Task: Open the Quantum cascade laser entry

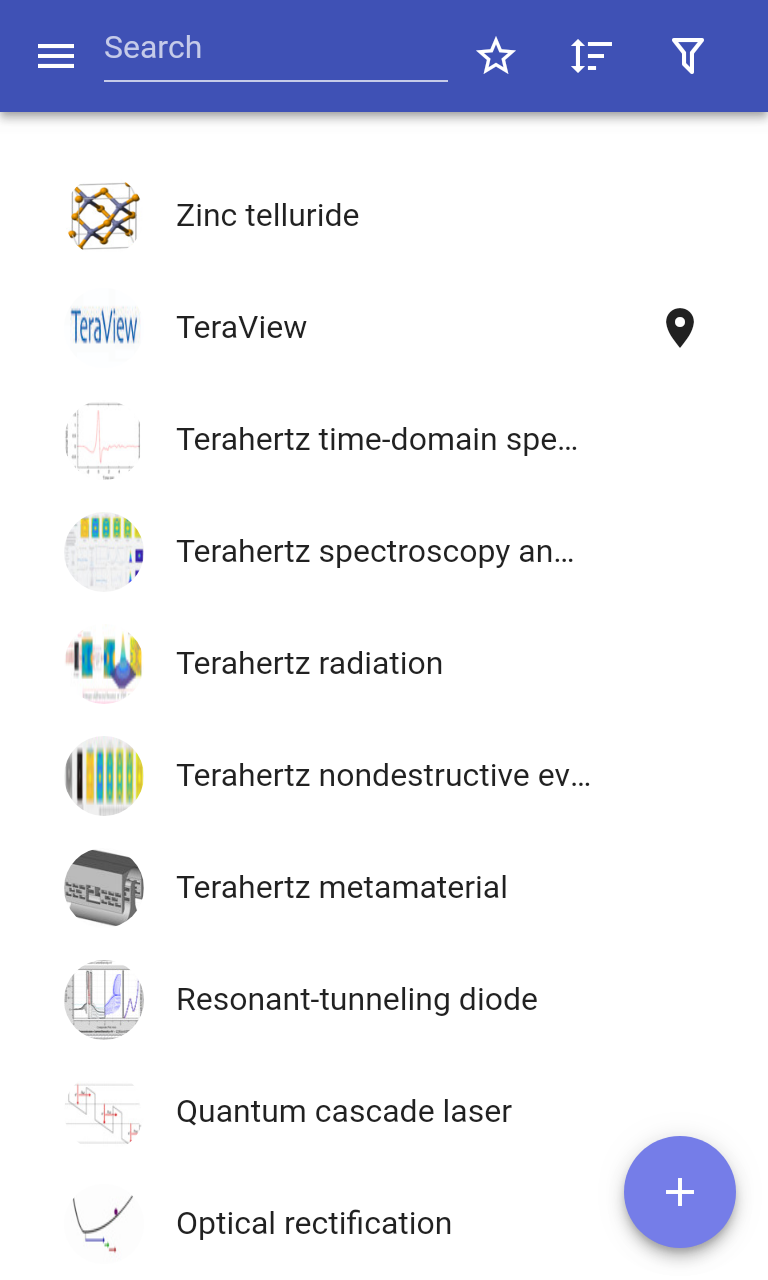Action: (384, 1112)
